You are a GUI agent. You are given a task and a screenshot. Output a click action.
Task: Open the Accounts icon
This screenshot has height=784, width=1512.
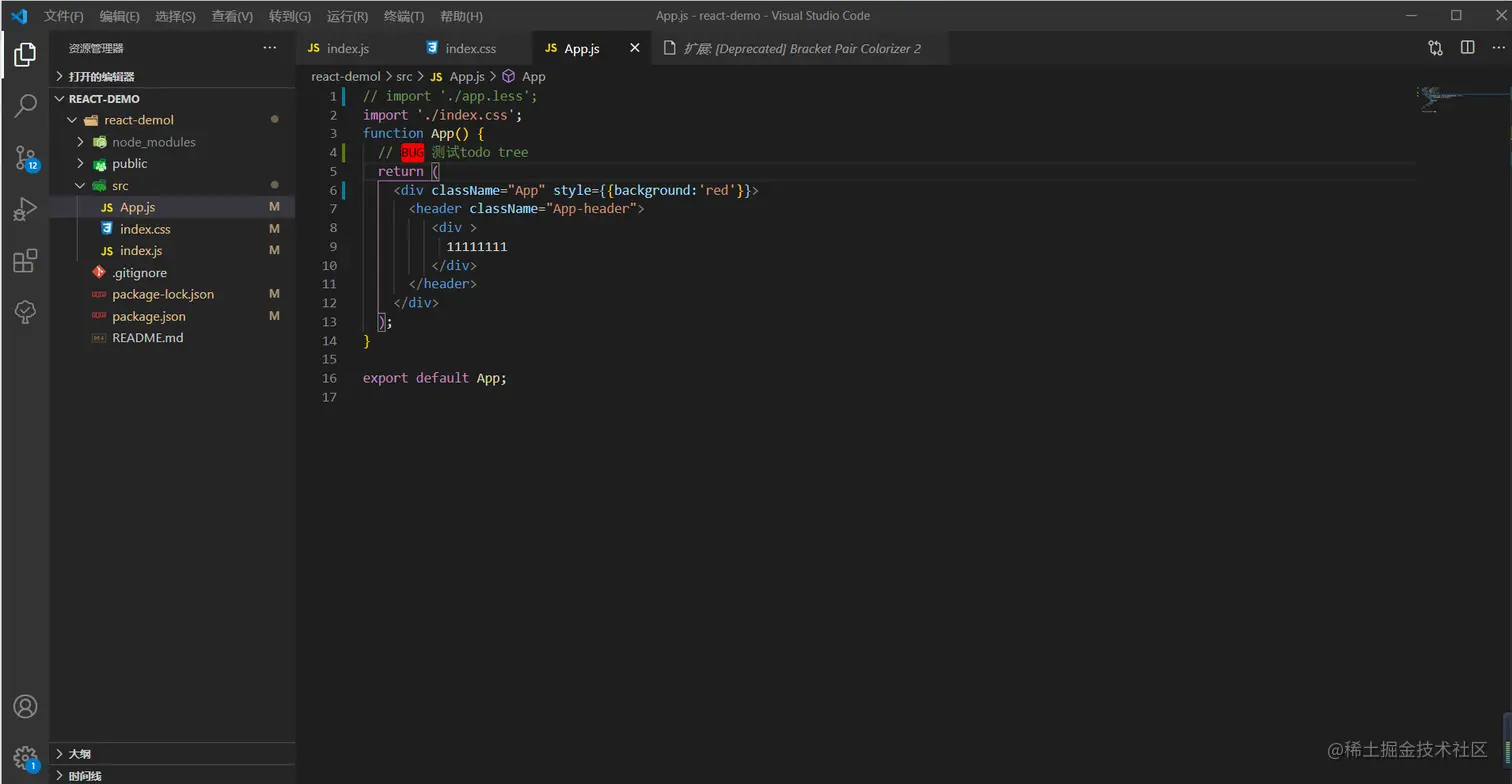point(25,706)
